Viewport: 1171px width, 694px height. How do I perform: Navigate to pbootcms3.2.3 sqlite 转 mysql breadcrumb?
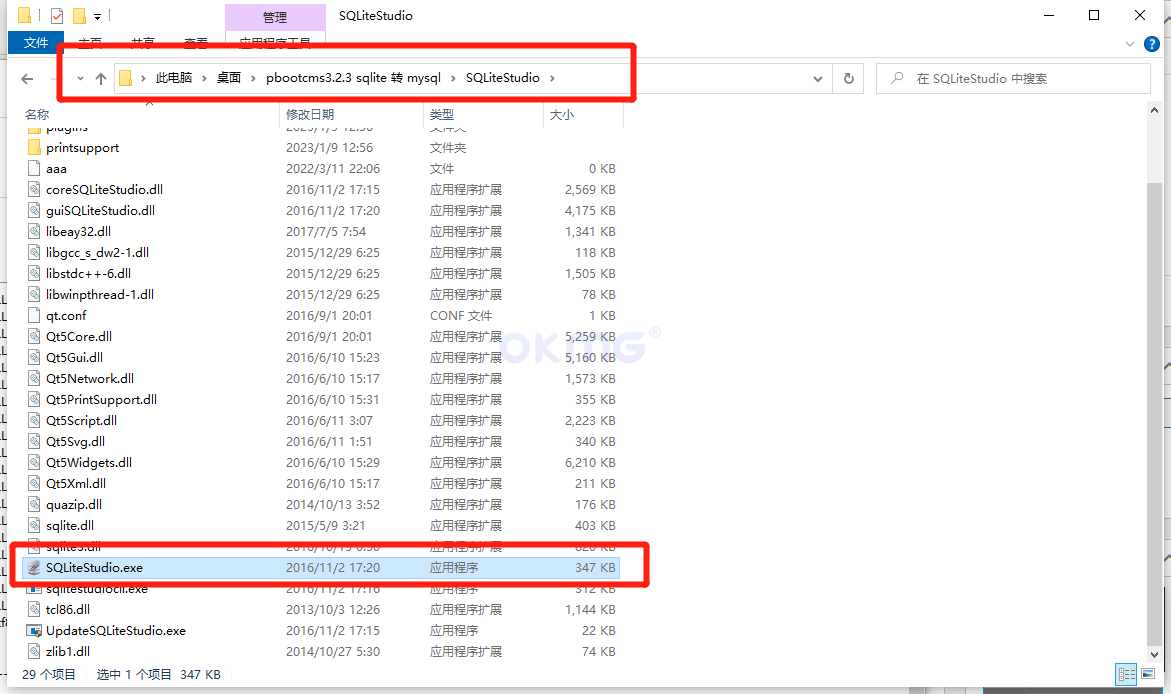(353, 78)
